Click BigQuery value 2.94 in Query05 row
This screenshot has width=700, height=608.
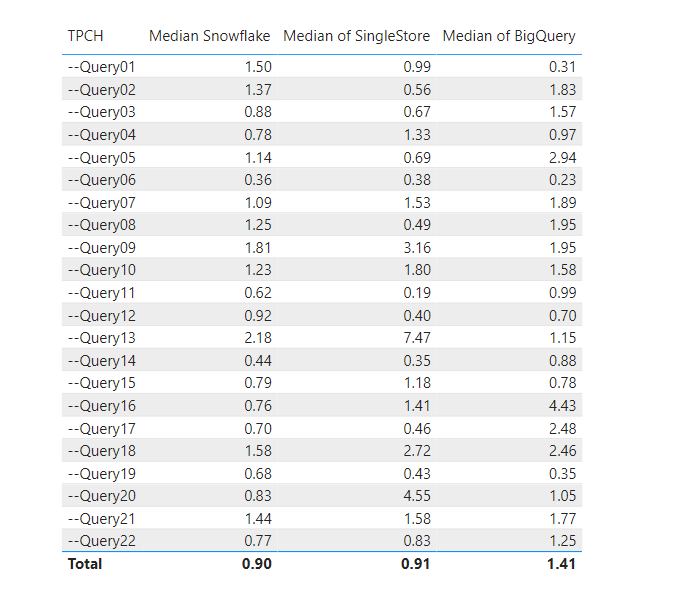click(x=561, y=158)
